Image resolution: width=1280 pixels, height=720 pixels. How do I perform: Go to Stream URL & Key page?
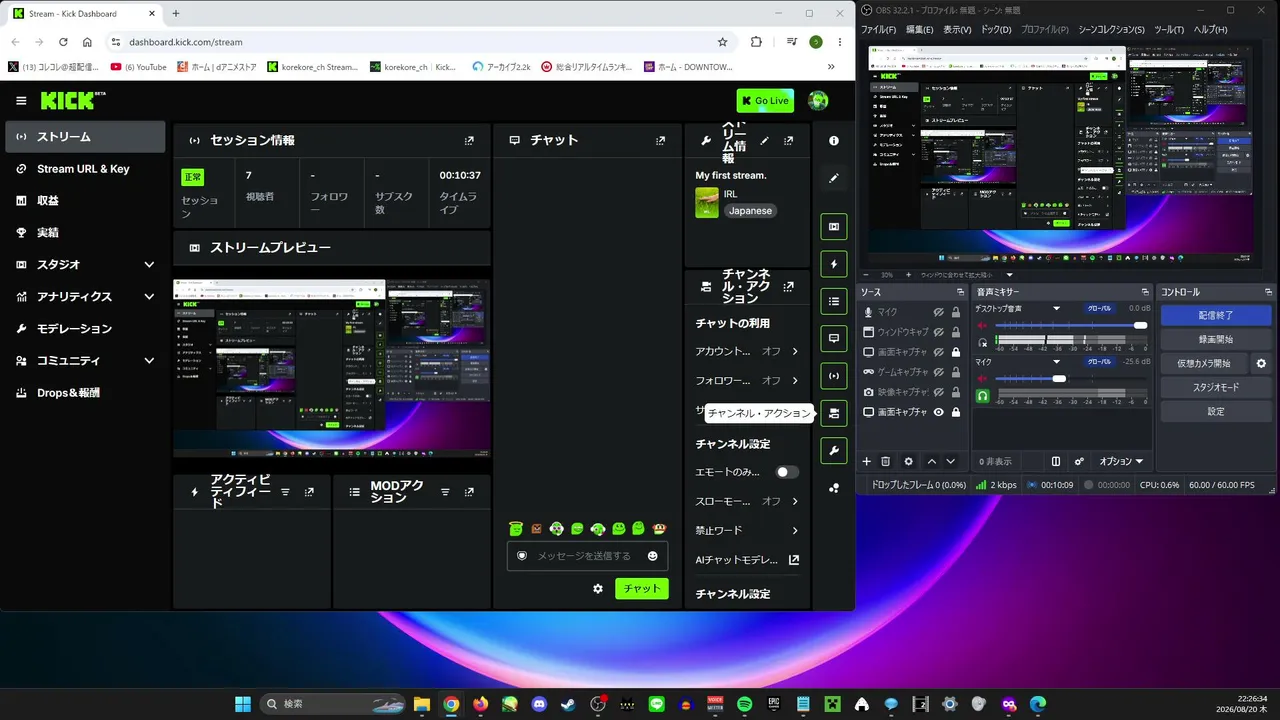tap(85, 169)
